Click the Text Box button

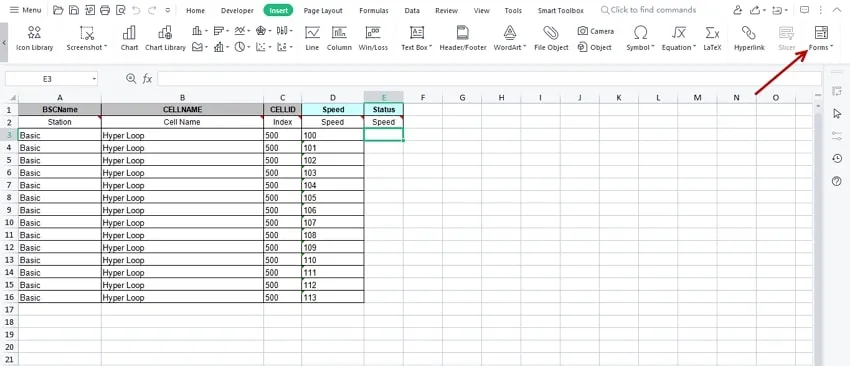[416, 38]
